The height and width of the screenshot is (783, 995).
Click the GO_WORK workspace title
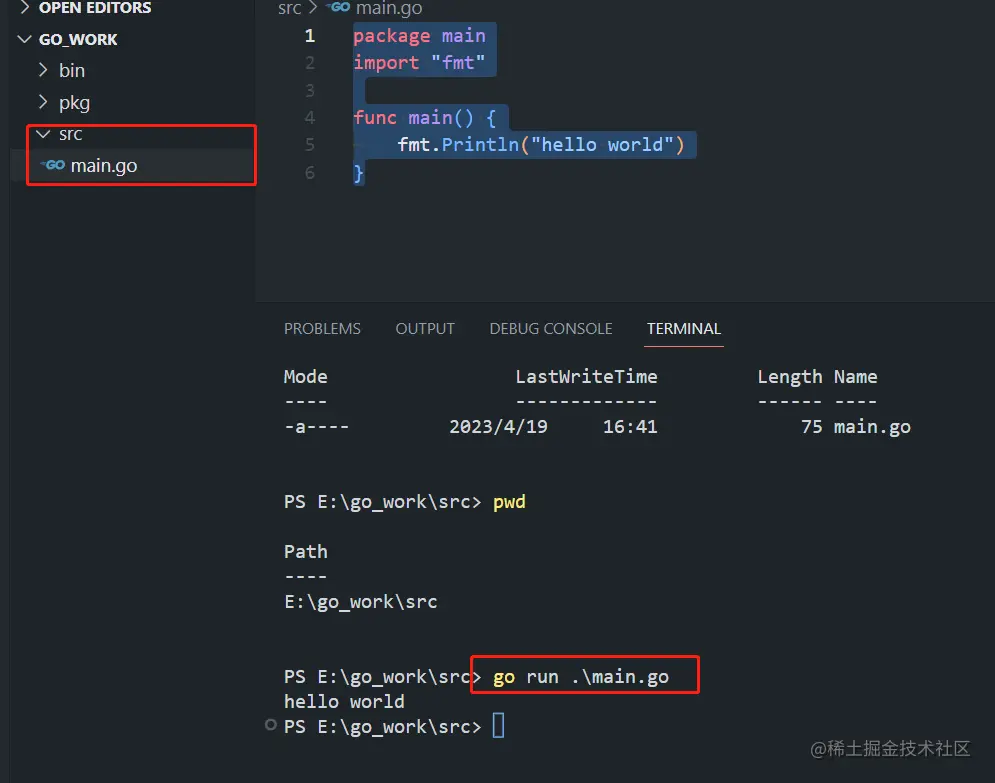pyautogui.click(x=78, y=39)
